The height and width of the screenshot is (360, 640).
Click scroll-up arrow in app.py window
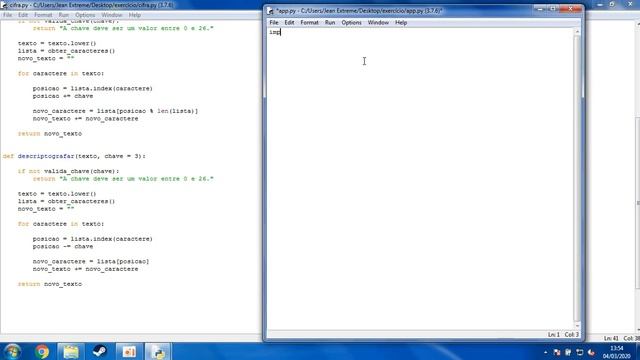pyautogui.click(x=577, y=32)
